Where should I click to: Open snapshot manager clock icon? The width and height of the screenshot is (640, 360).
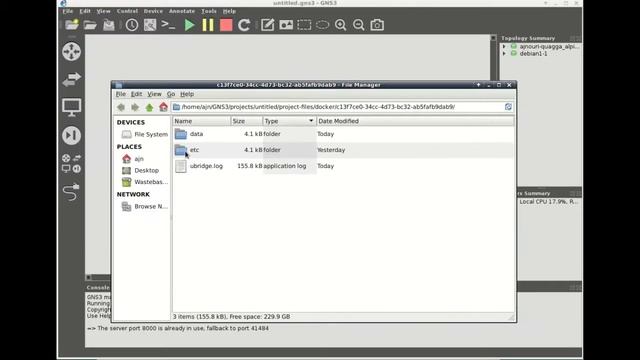click(x=131, y=25)
